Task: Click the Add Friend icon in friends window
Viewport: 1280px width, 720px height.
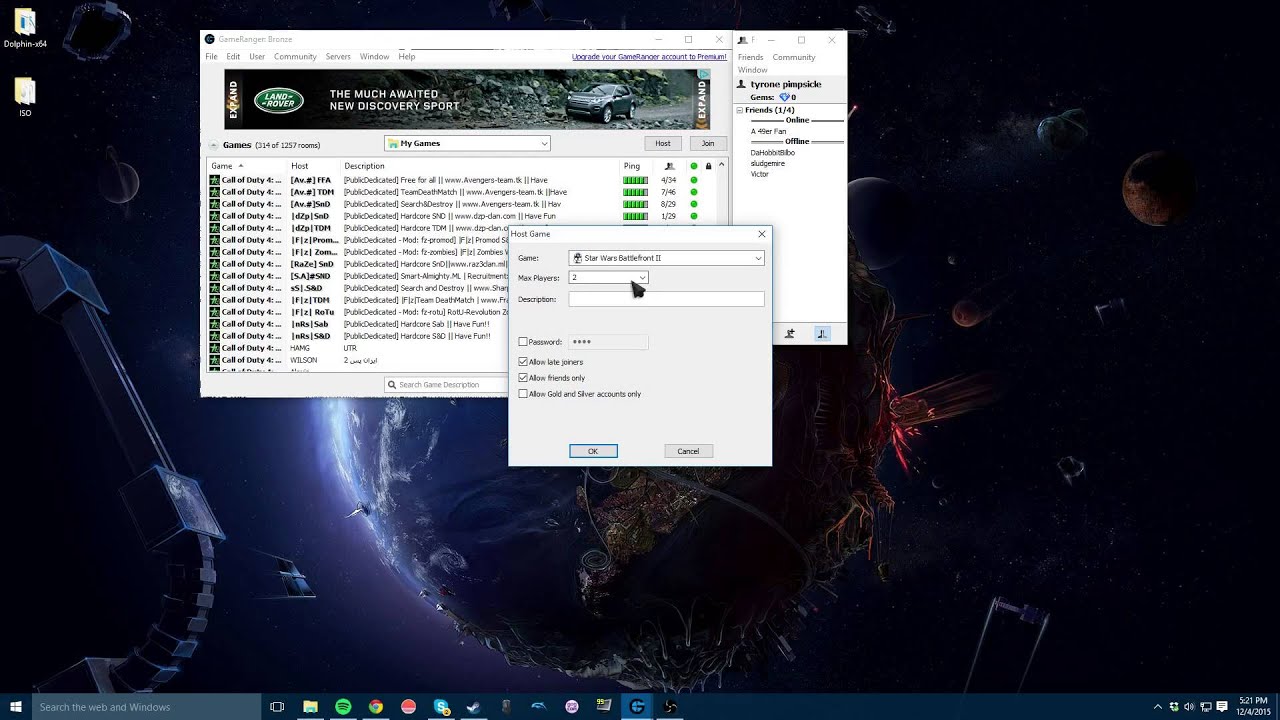Action: (789, 334)
